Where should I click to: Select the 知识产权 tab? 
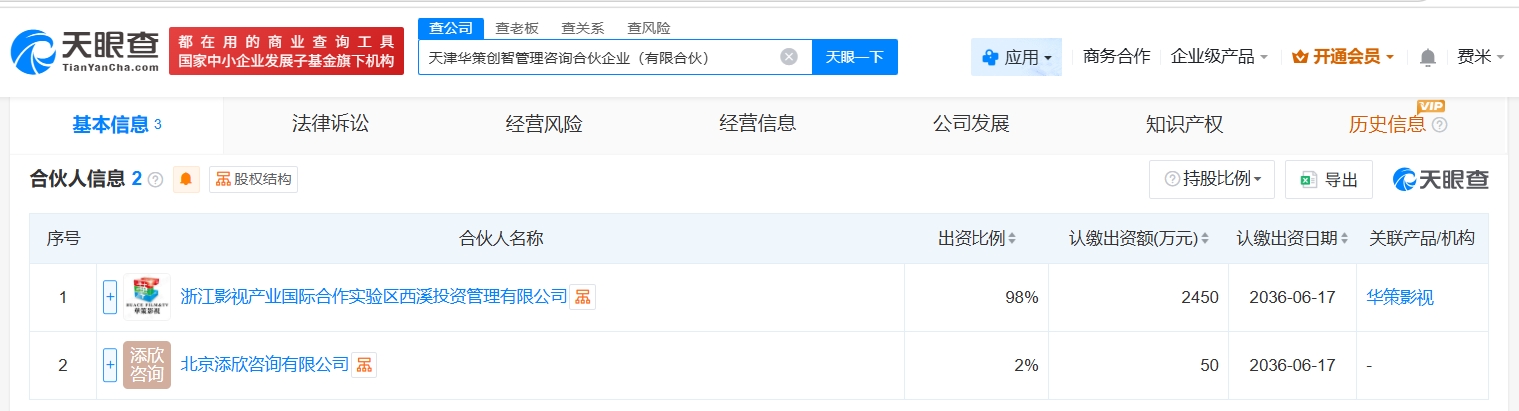coord(1185,125)
